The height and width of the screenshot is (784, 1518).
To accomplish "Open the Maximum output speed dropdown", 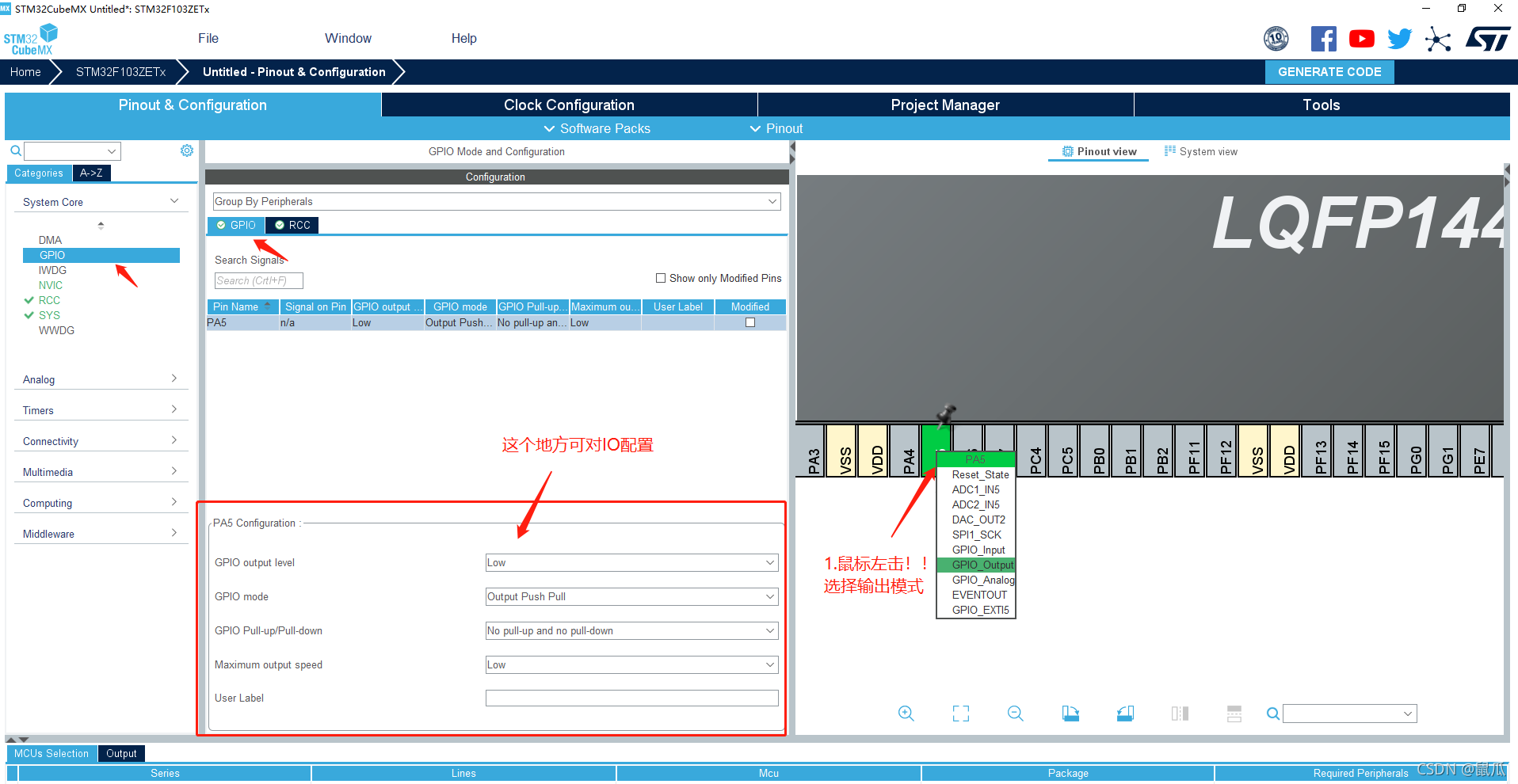I will coord(631,664).
